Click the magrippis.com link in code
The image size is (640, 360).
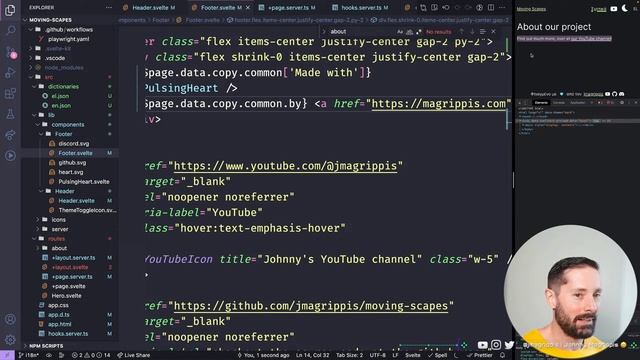coord(438,104)
